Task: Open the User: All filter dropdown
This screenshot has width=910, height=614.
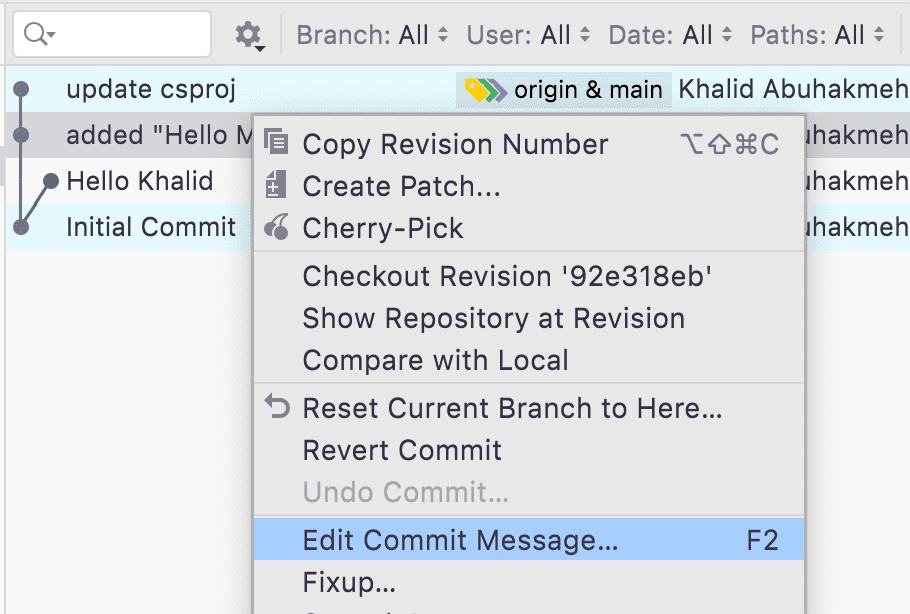Action: pos(528,35)
